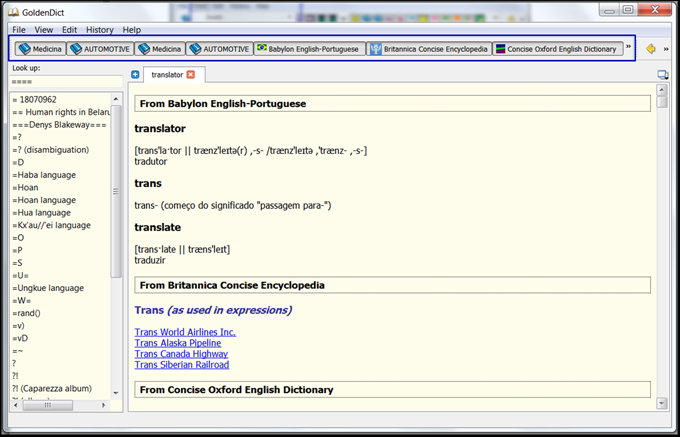Viewport: 680px width, 437px height.
Task: Add a new tab with plus icon
Action: [135, 75]
